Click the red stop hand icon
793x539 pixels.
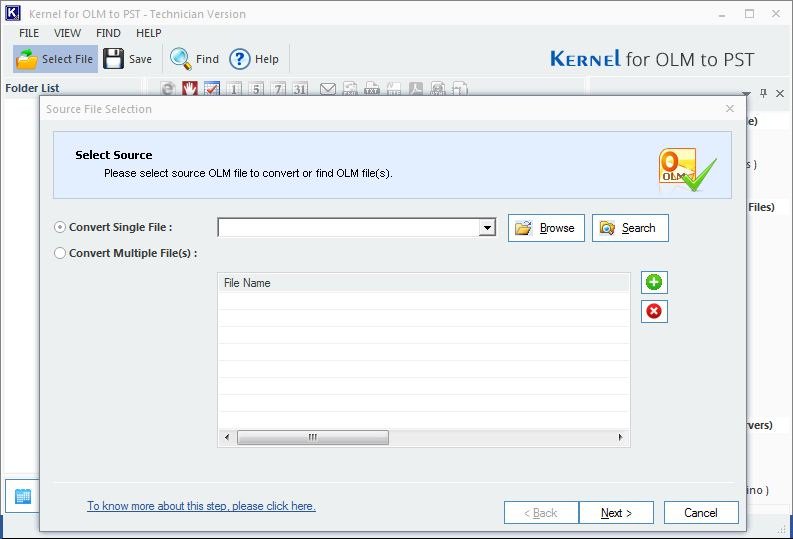coord(190,88)
